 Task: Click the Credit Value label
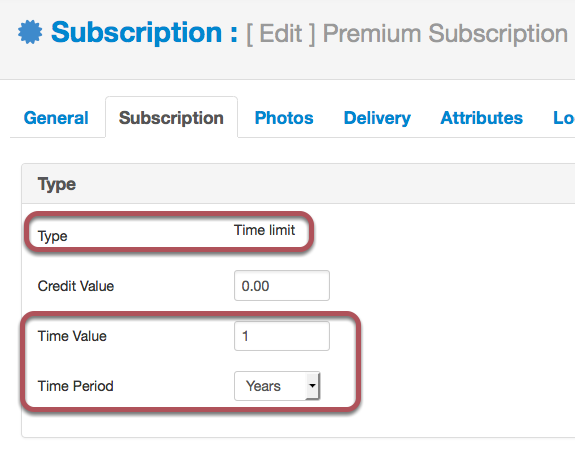(76, 286)
